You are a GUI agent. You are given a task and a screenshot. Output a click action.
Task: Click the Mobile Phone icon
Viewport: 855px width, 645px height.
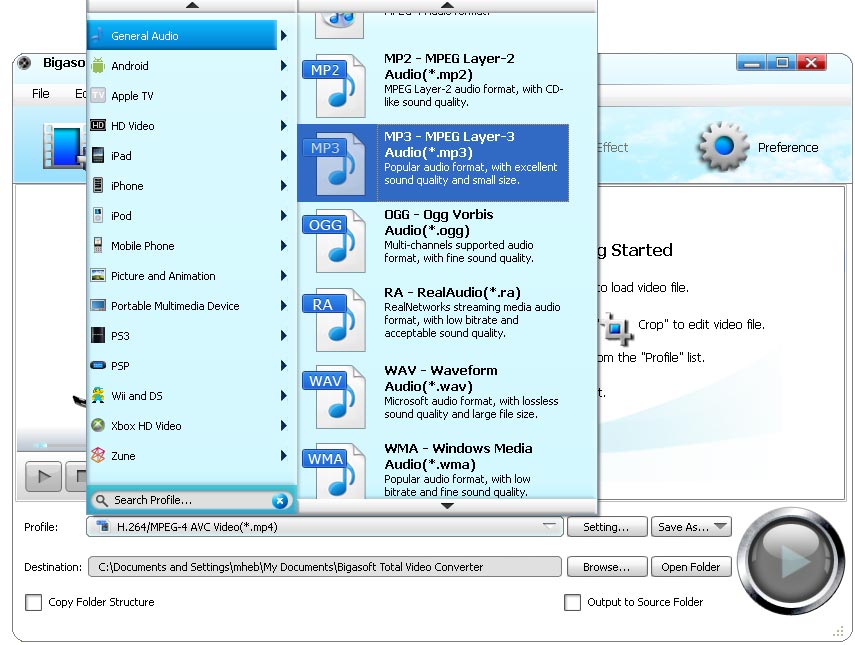click(x=98, y=245)
